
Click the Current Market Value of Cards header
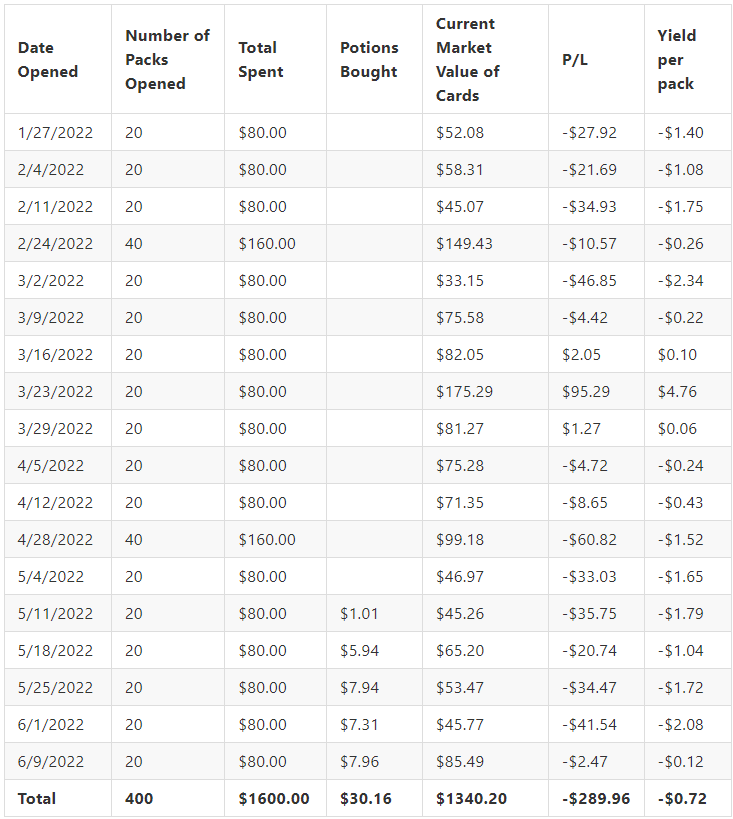(x=485, y=60)
